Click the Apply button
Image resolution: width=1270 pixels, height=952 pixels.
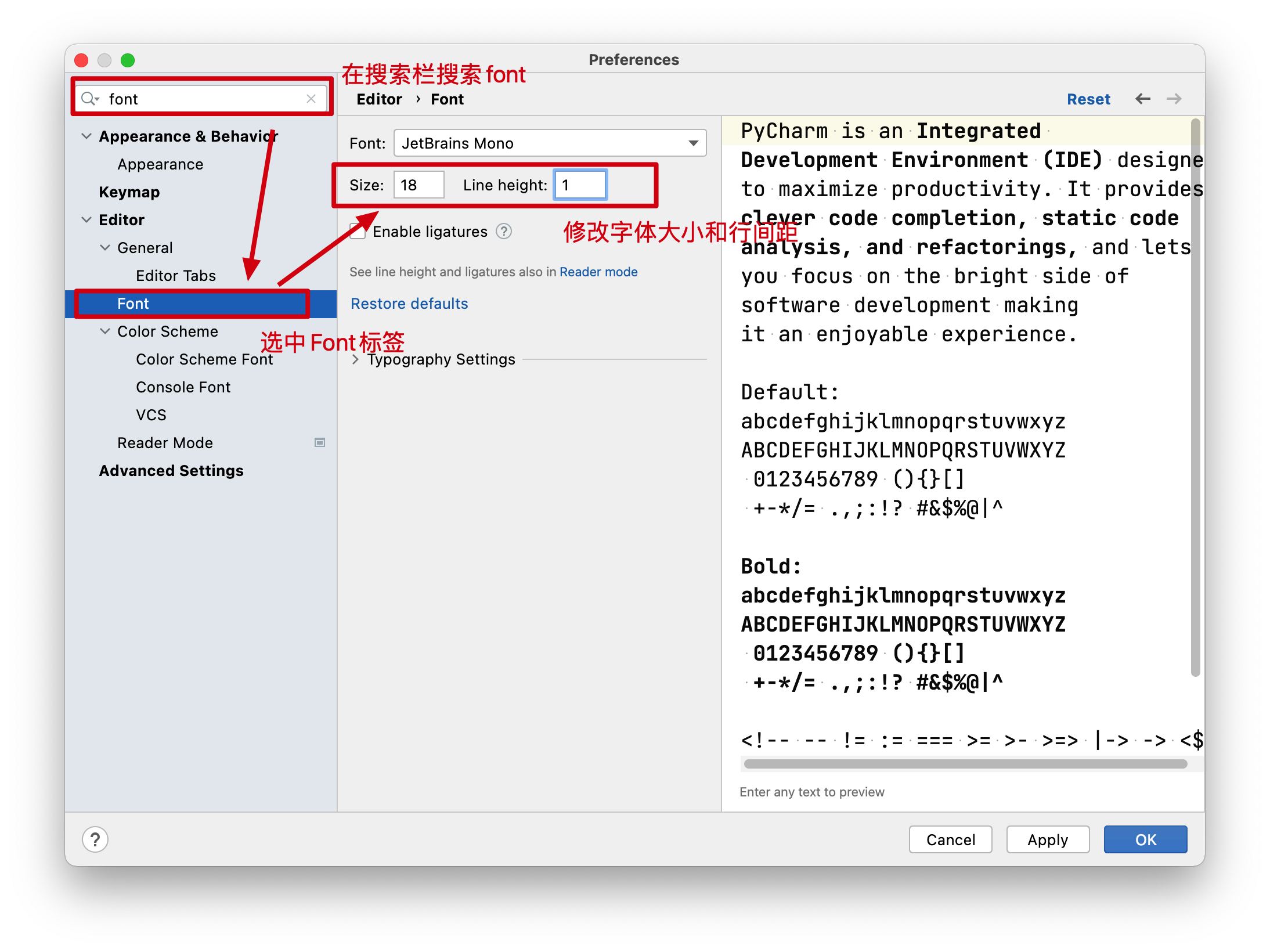(1047, 839)
